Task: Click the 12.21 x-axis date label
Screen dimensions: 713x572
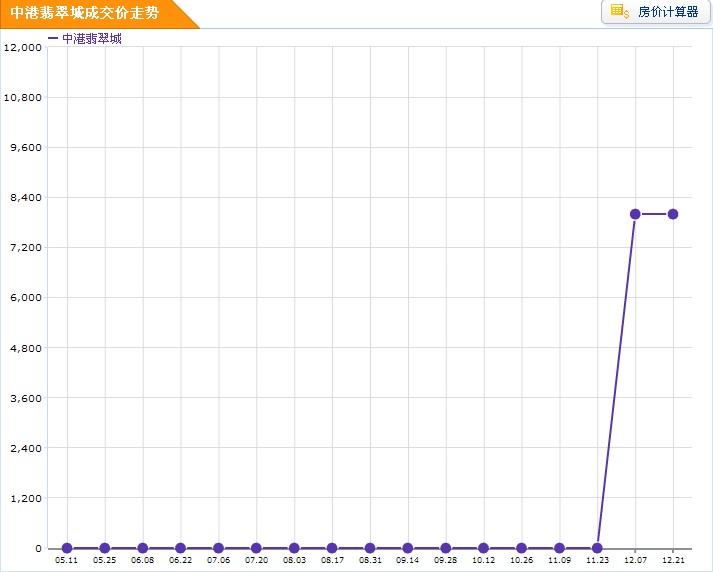Action: [x=673, y=560]
